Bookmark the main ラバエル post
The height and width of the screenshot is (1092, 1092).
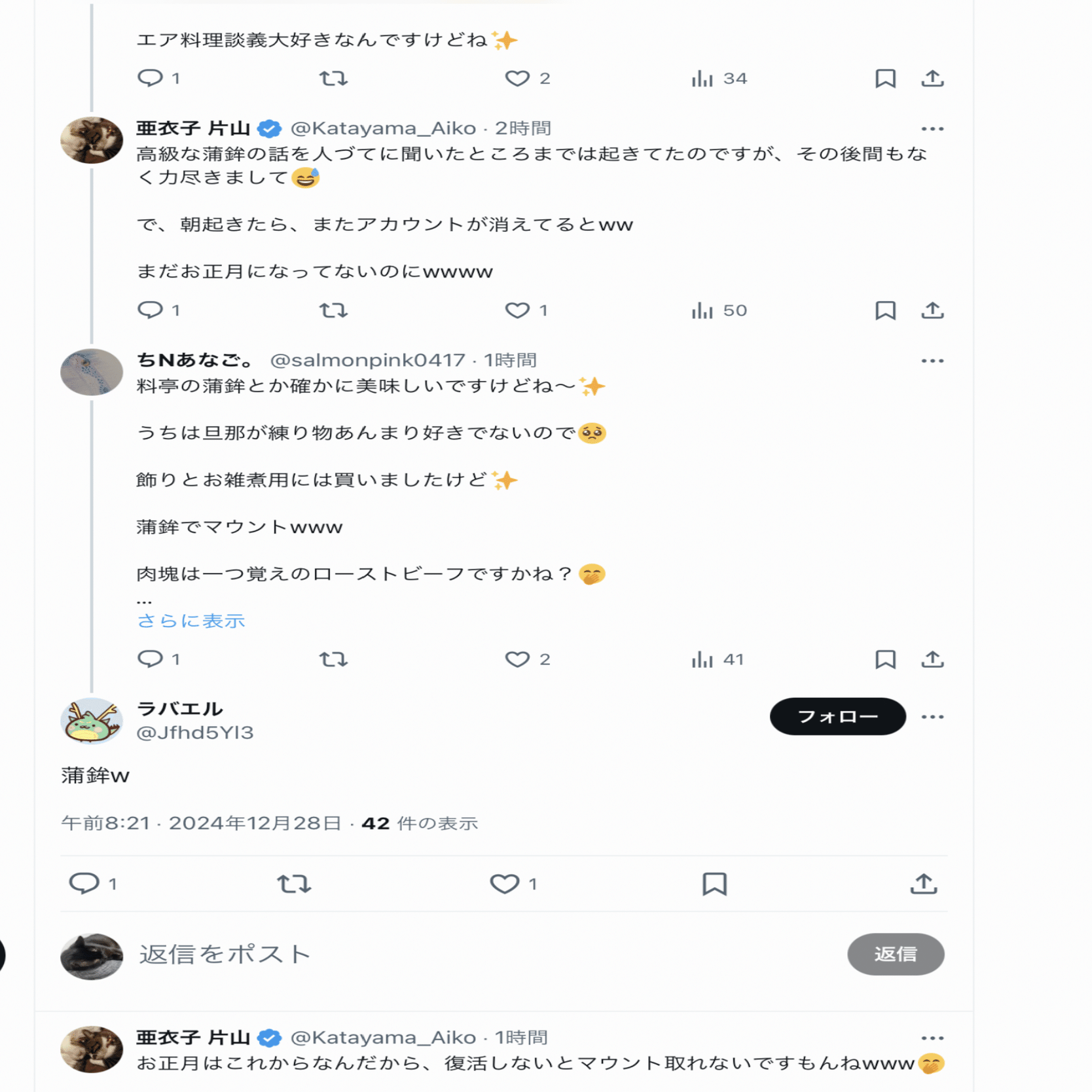tap(714, 884)
